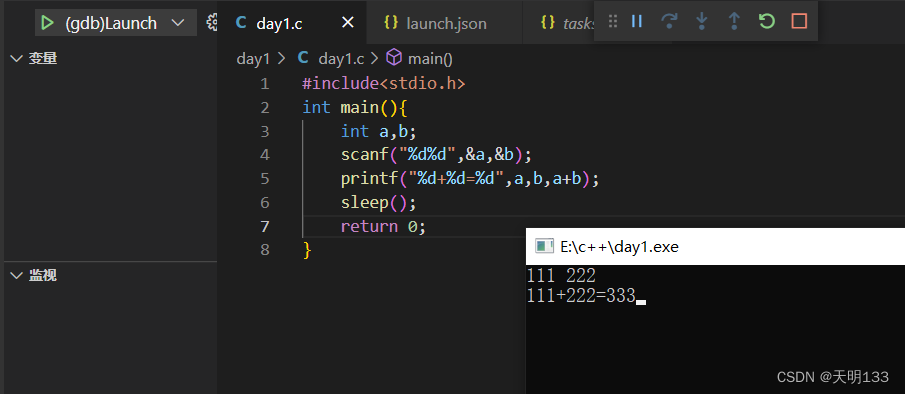
Task: Click the C file icon in breadcrumb
Action: (x=303, y=58)
